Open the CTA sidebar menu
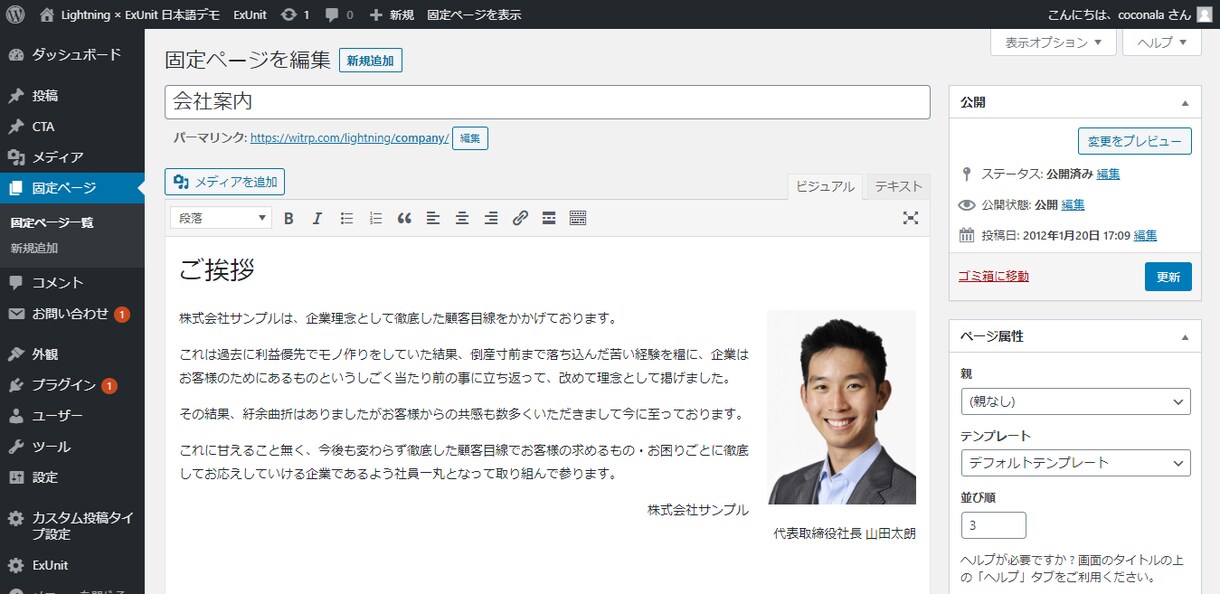Image resolution: width=1220 pixels, height=594 pixels. 72,127
